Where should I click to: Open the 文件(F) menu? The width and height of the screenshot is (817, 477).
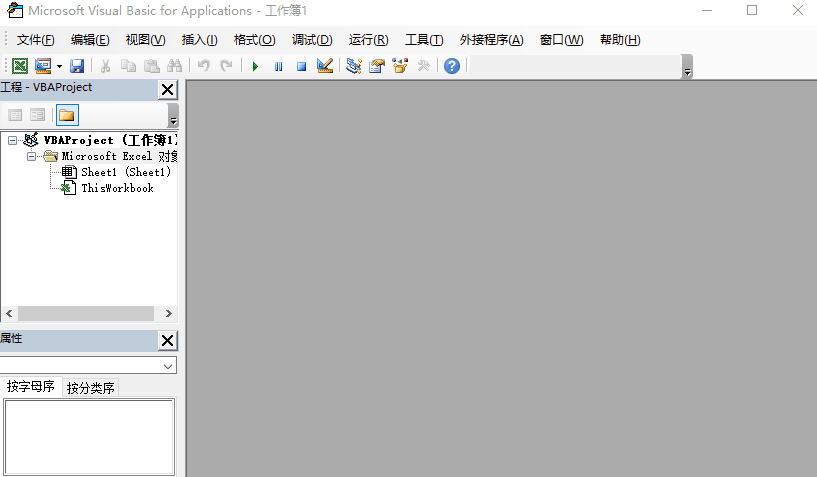click(x=35, y=40)
